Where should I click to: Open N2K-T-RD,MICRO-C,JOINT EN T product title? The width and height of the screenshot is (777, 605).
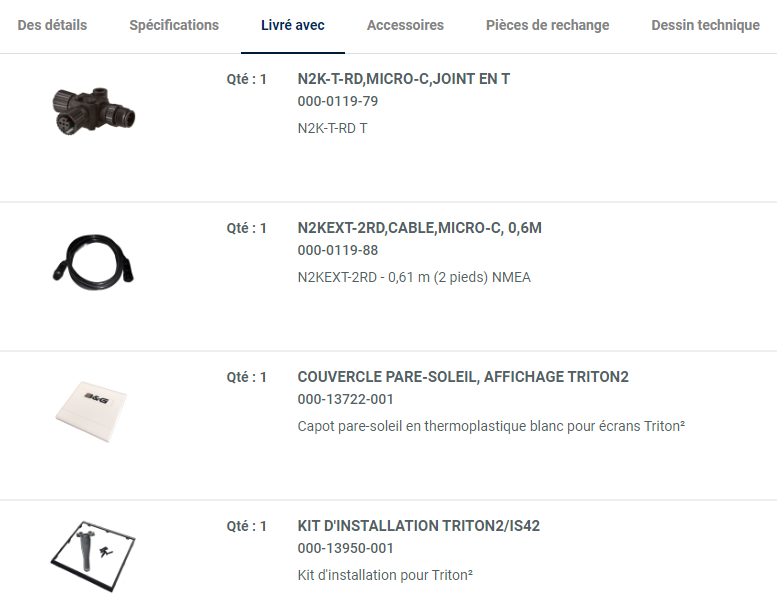pyautogui.click(x=404, y=79)
